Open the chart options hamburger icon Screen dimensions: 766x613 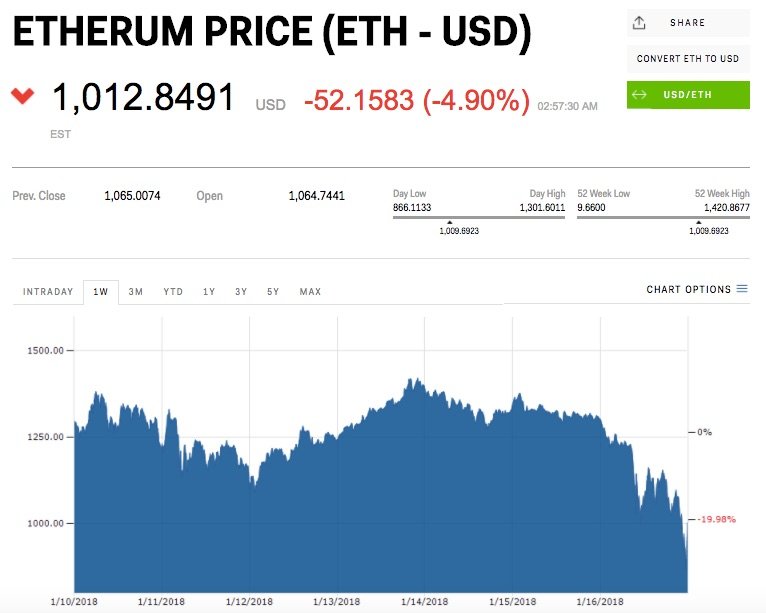(x=742, y=289)
